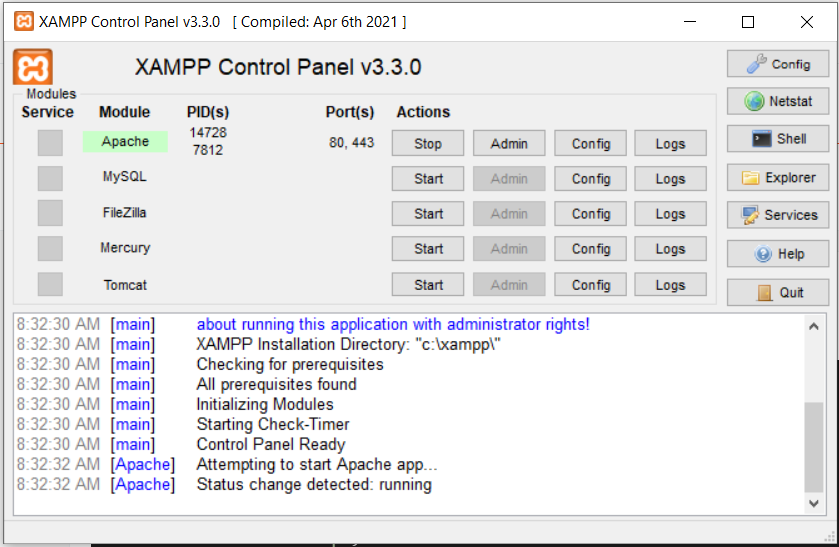Toggle the Mercury service checkbox
The height and width of the screenshot is (547, 839).
(x=50, y=248)
